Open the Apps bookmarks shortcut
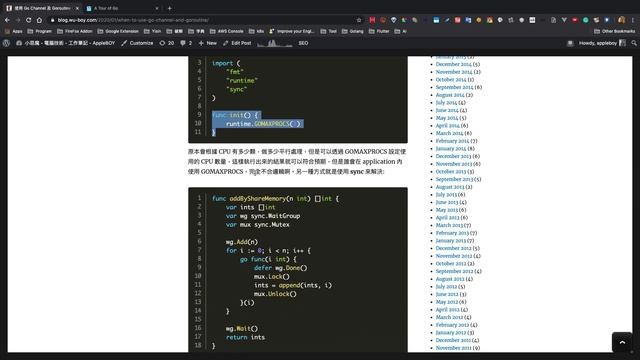This screenshot has height=360, width=640. coord(14,31)
